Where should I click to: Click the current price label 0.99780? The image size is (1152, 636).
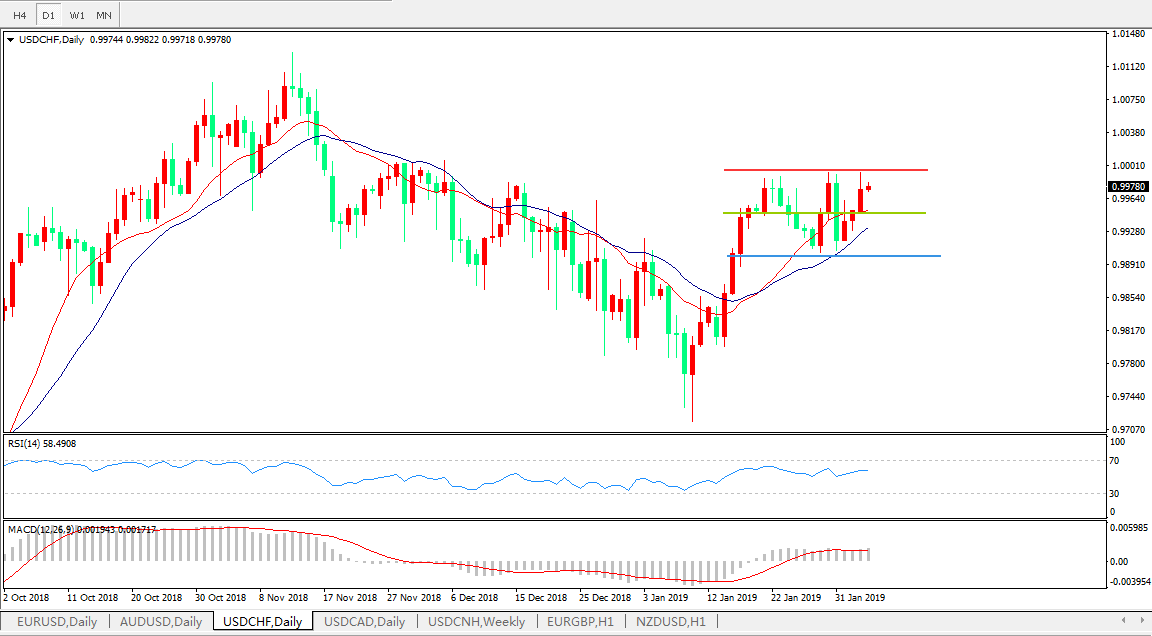(1129, 186)
